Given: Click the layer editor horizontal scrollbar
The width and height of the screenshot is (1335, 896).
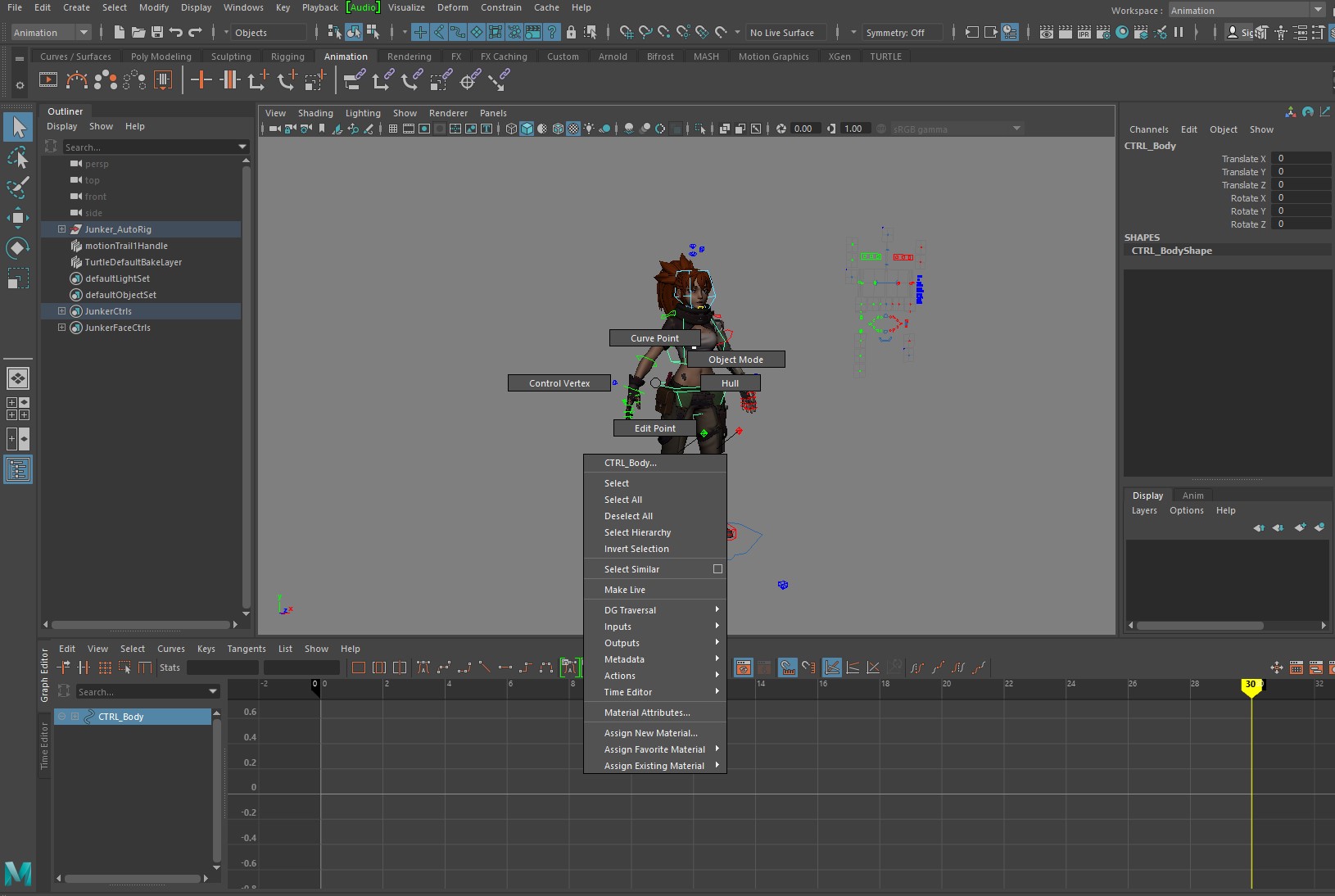Looking at the screenshot, I should pos(1199,625).
